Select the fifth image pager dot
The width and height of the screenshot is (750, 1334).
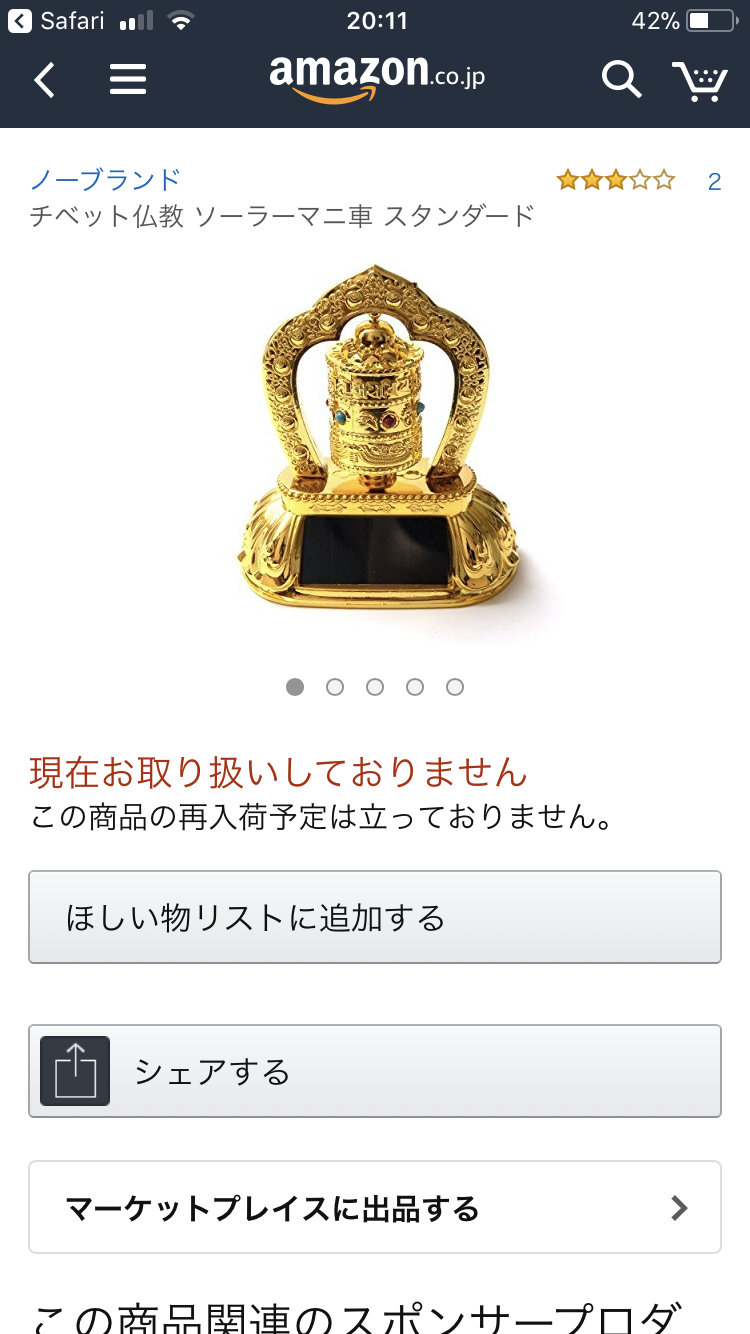tap(455, 687)
